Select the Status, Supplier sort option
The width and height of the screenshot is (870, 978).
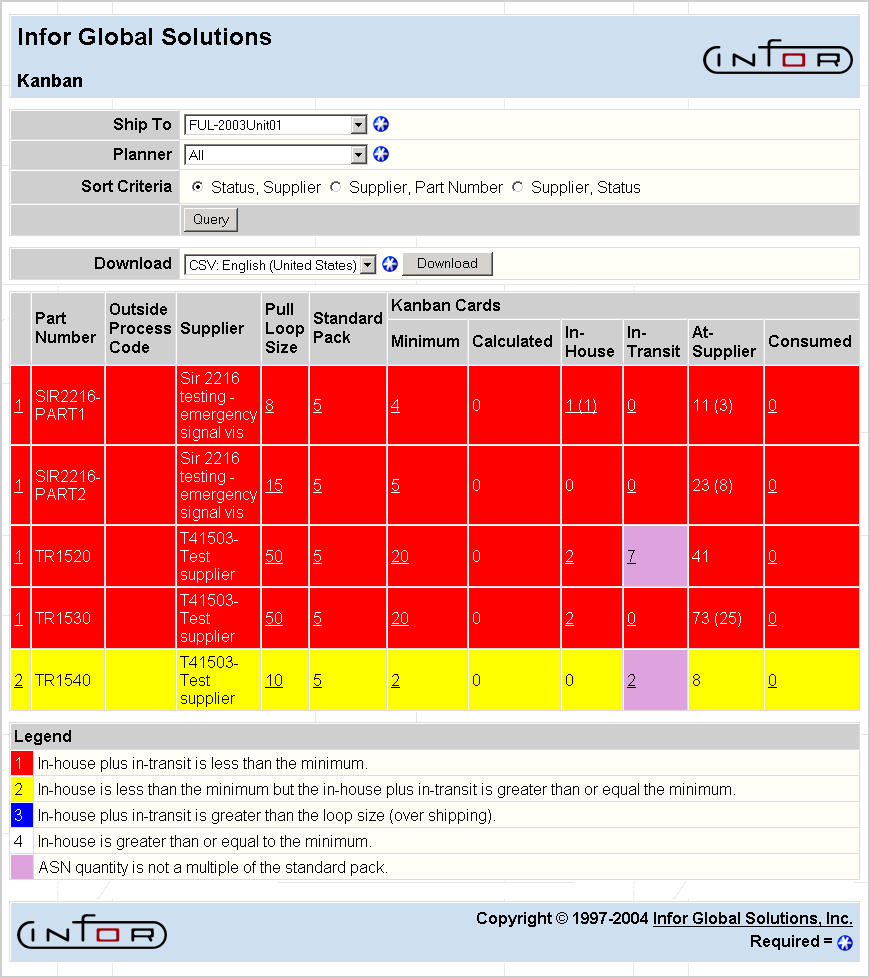tap(197, 186)
